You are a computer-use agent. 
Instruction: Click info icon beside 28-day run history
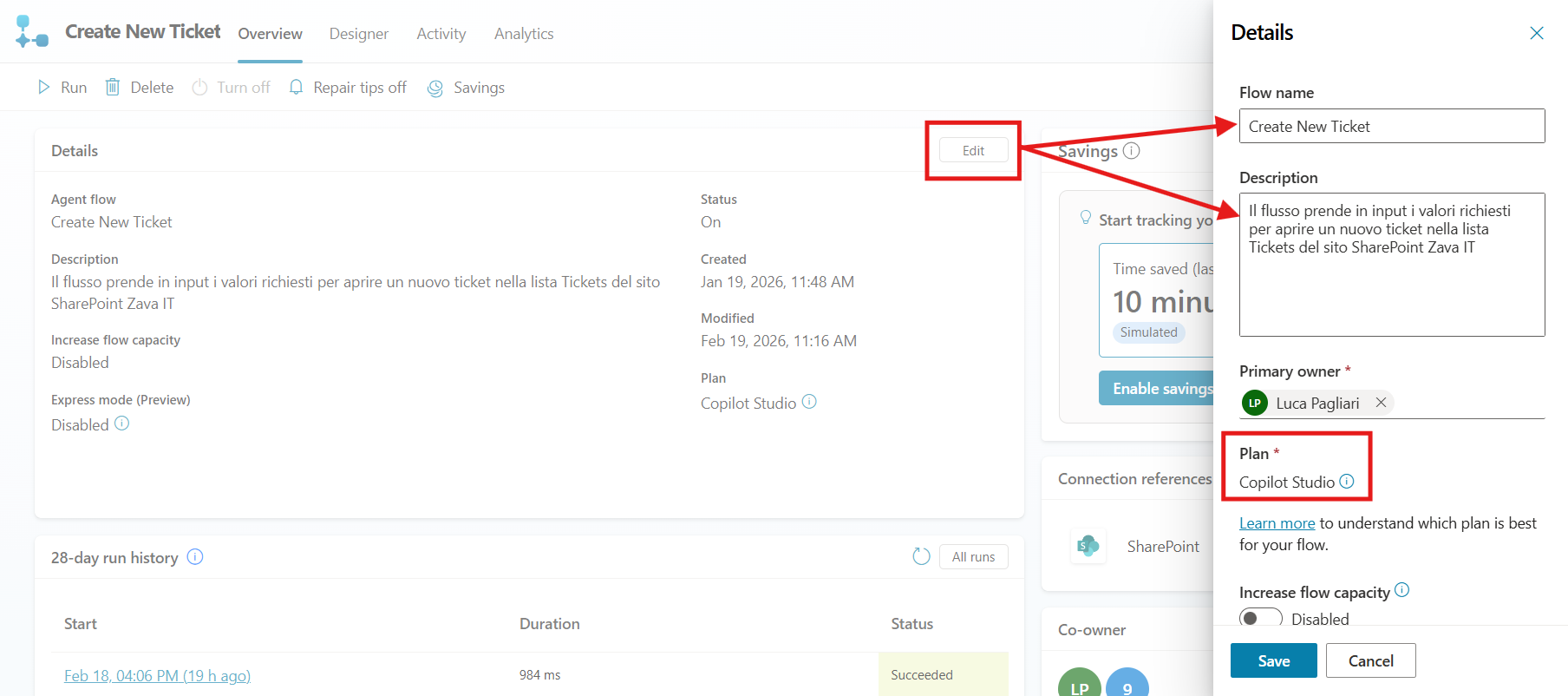pos(195,557)
